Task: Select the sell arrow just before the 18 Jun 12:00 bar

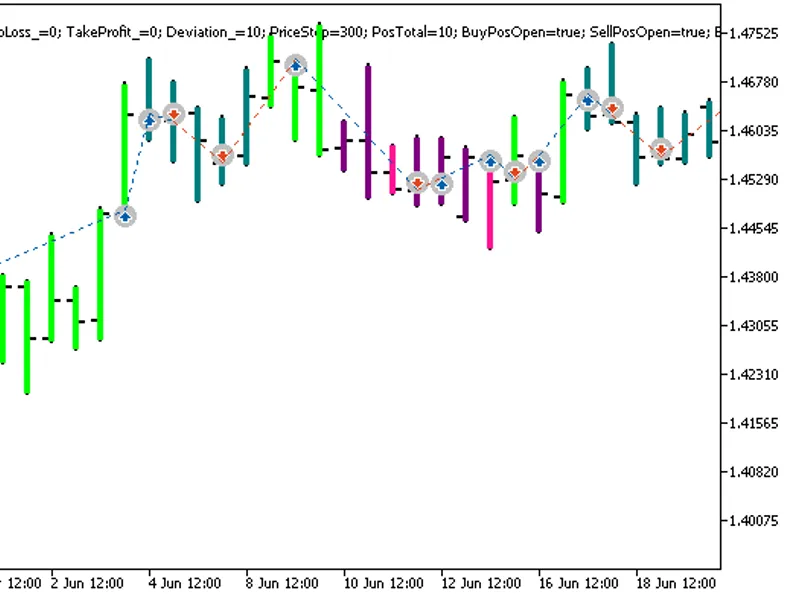Action: point(612,108)
